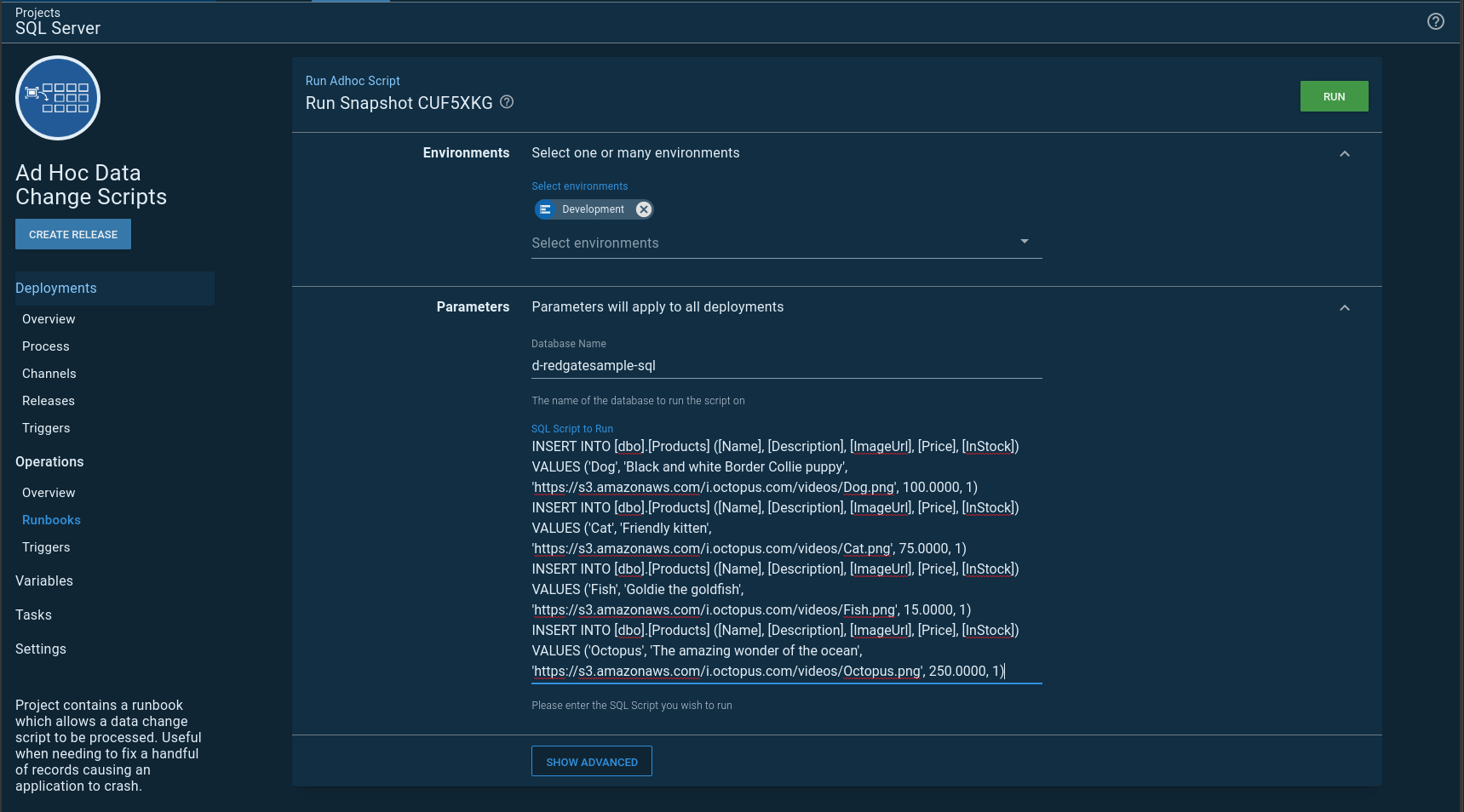Open Runbooks in the sidebar
Viewport: 1464px width, 812px height.
pyautogui.click(x=51, y=520)
